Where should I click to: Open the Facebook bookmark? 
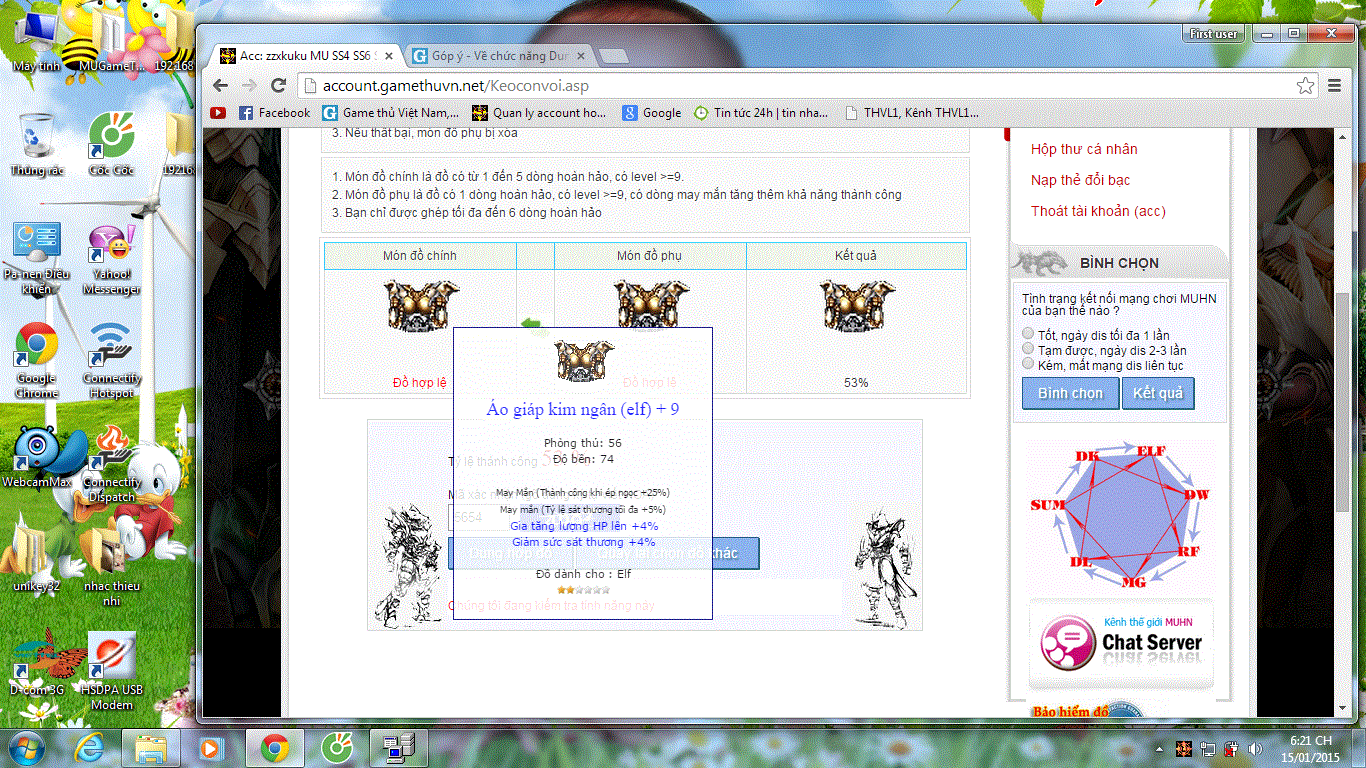click(x=275, y=113)
